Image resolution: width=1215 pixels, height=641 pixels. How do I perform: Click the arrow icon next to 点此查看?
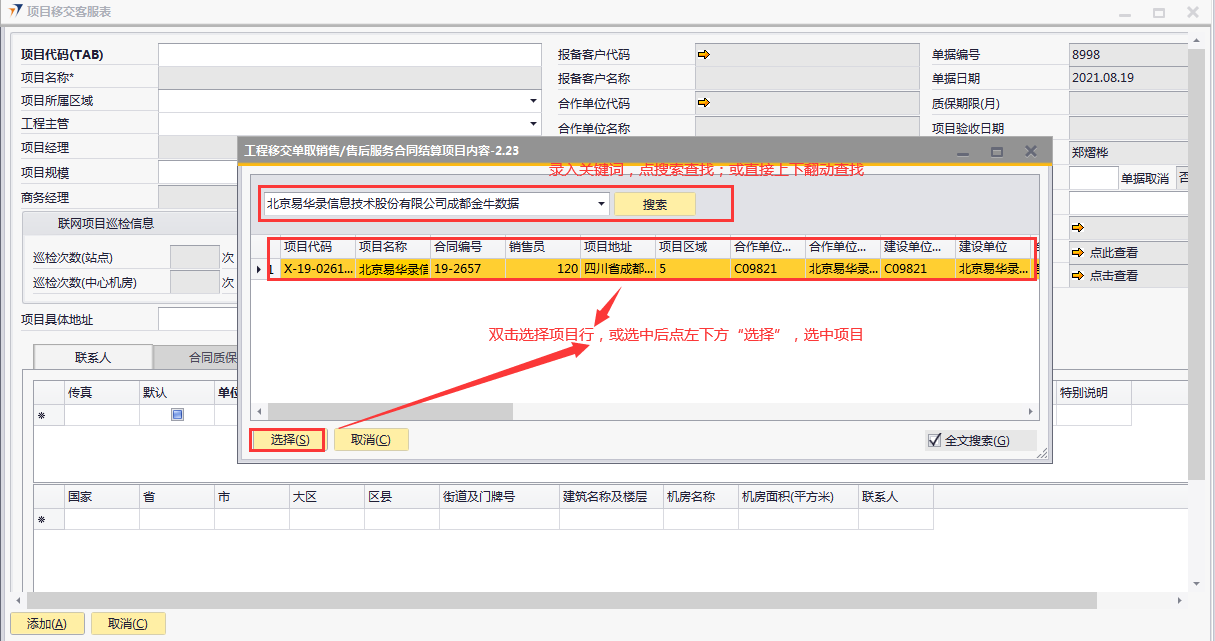(x=1078, y=252)
